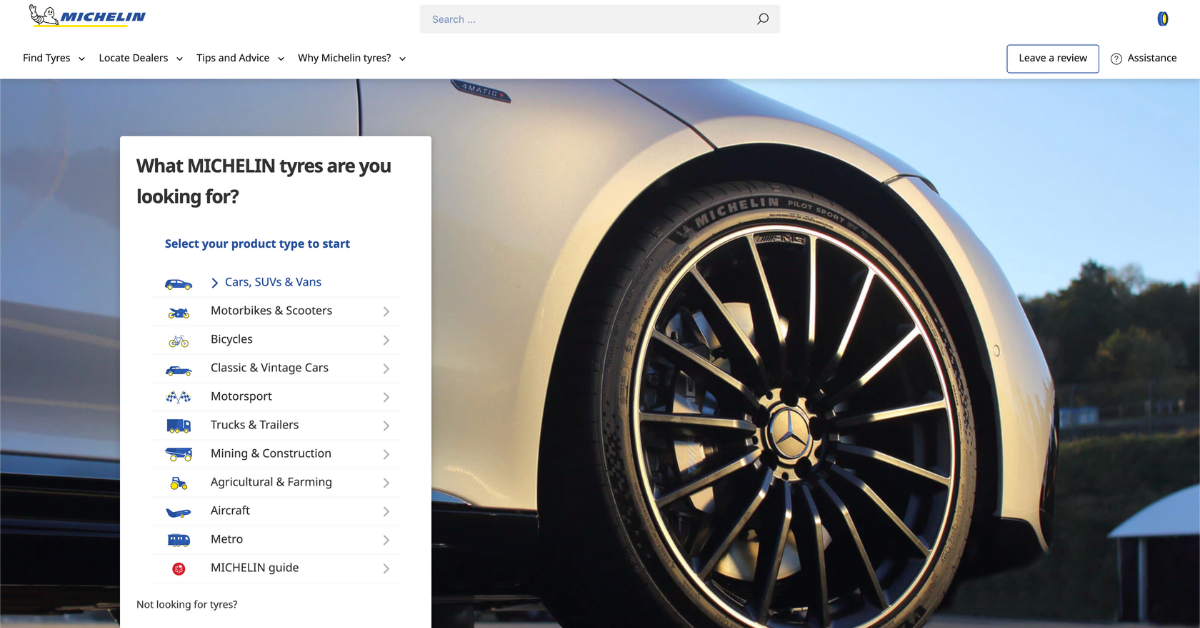Click the tractor icon
The image size is (1200, 628).
pyautogui.click(x=178, y=483)
